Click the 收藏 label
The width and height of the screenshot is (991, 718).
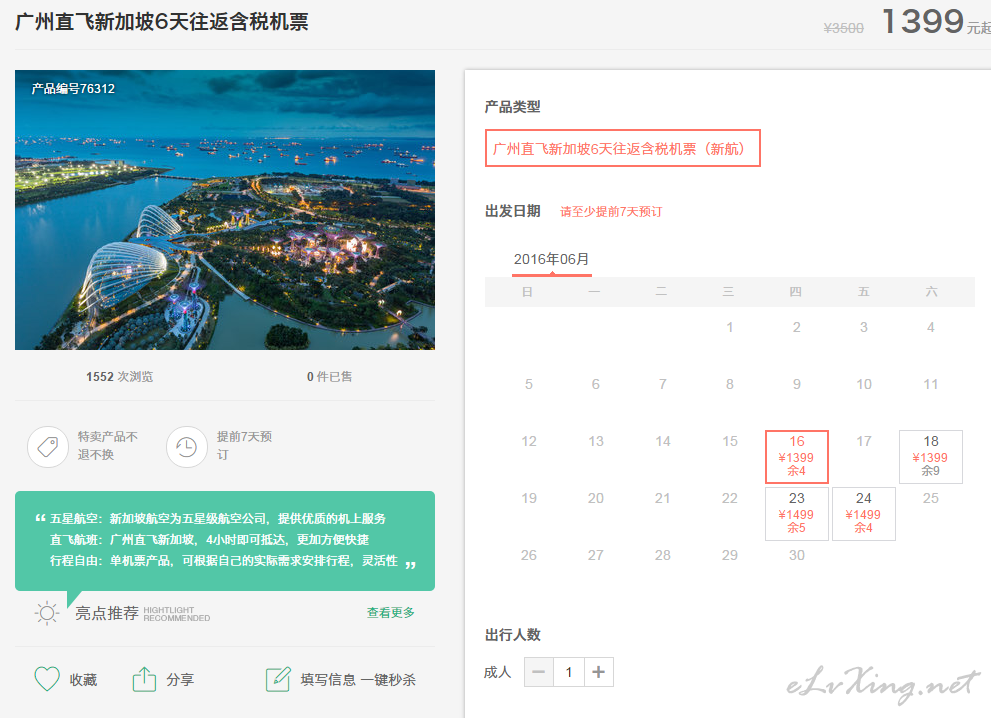pos(83,680)
